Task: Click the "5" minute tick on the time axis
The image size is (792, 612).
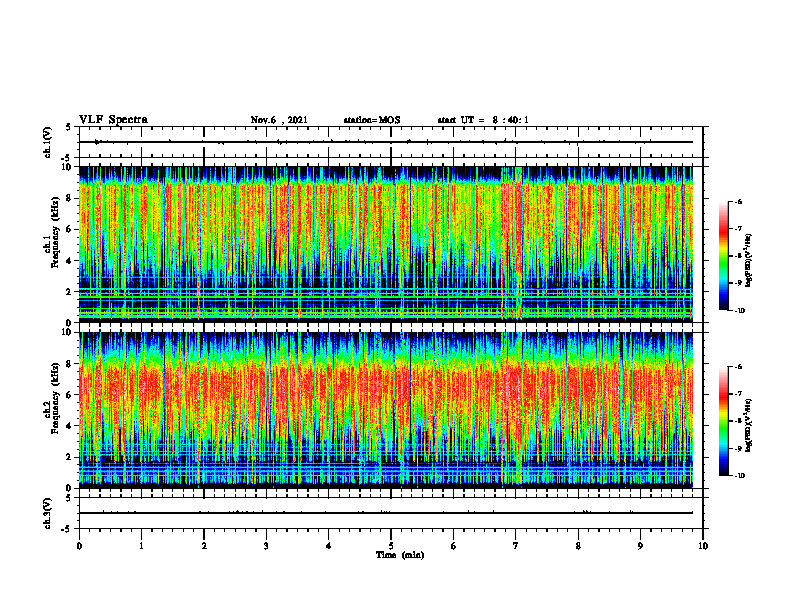Action: (391, 546)
